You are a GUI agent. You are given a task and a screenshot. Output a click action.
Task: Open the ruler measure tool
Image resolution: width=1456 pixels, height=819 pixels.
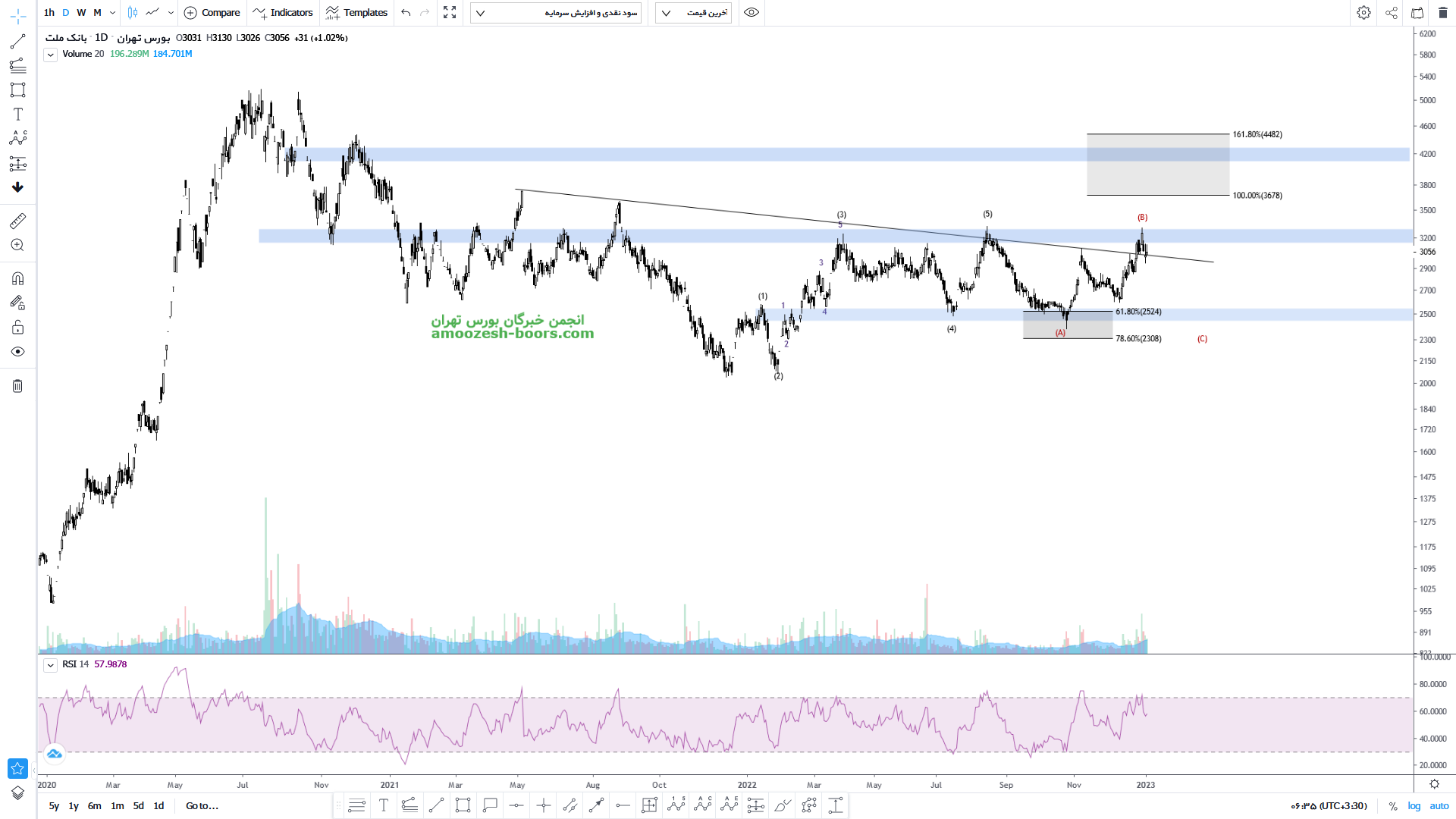(17, 221)
